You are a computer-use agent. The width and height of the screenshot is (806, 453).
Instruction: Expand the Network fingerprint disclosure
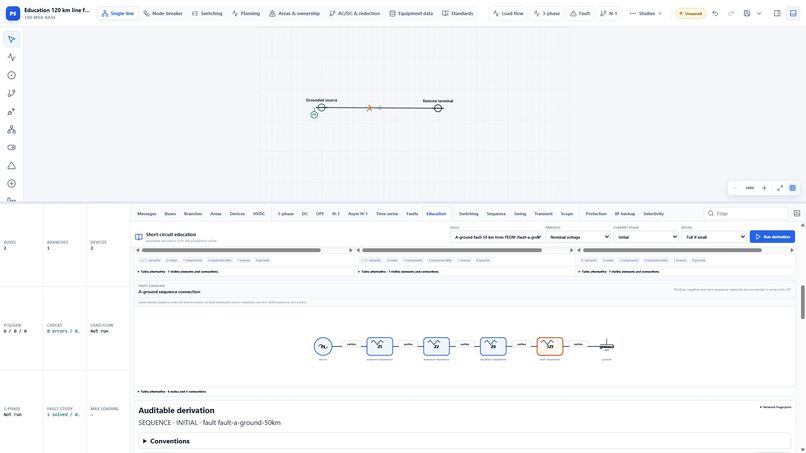pyautogui.click(x=775, y=407)
